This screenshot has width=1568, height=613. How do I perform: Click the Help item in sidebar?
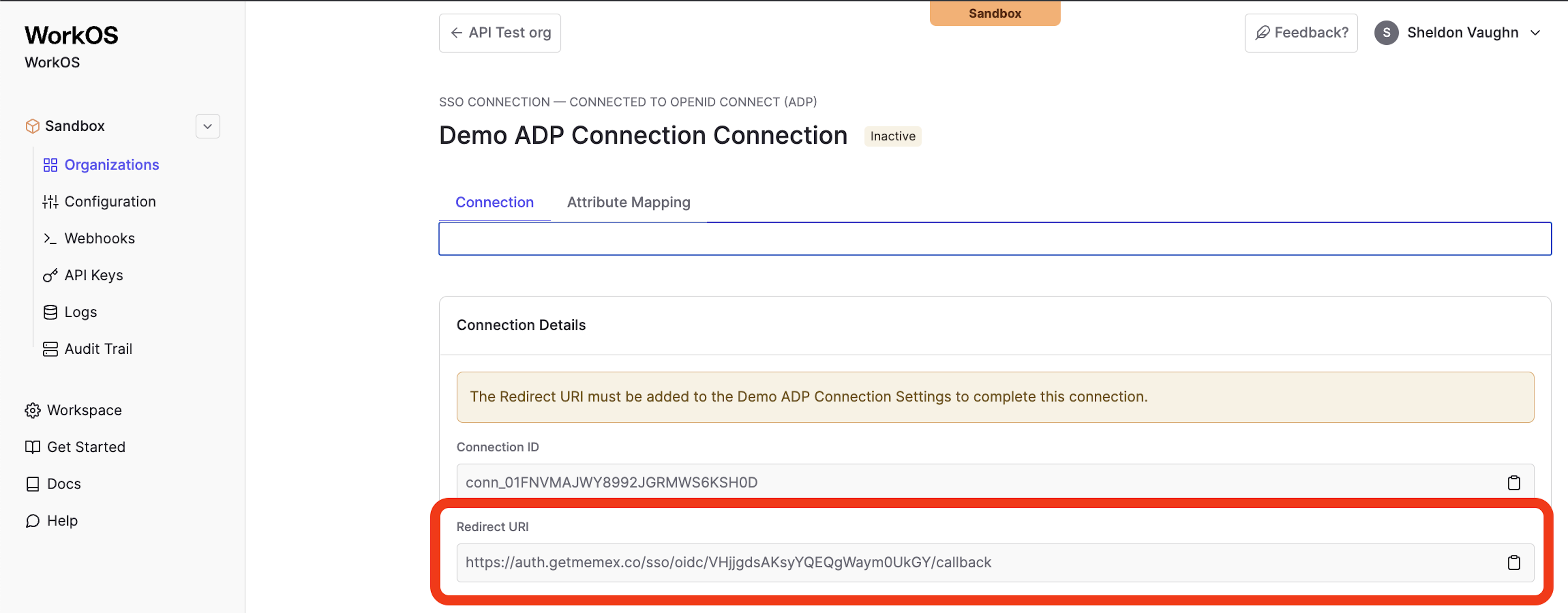click(x=62, y=520)
